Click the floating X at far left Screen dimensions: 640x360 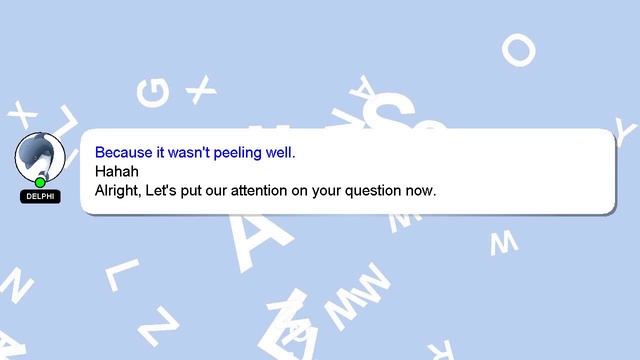22,115
